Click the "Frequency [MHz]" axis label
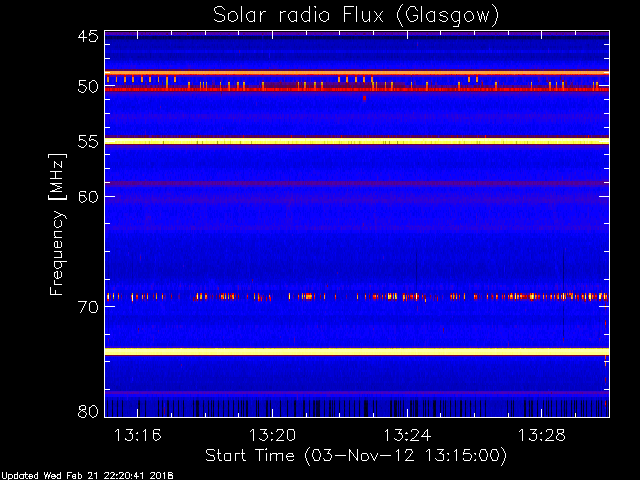Screen dimensions: 640x480 coord(57,224)
